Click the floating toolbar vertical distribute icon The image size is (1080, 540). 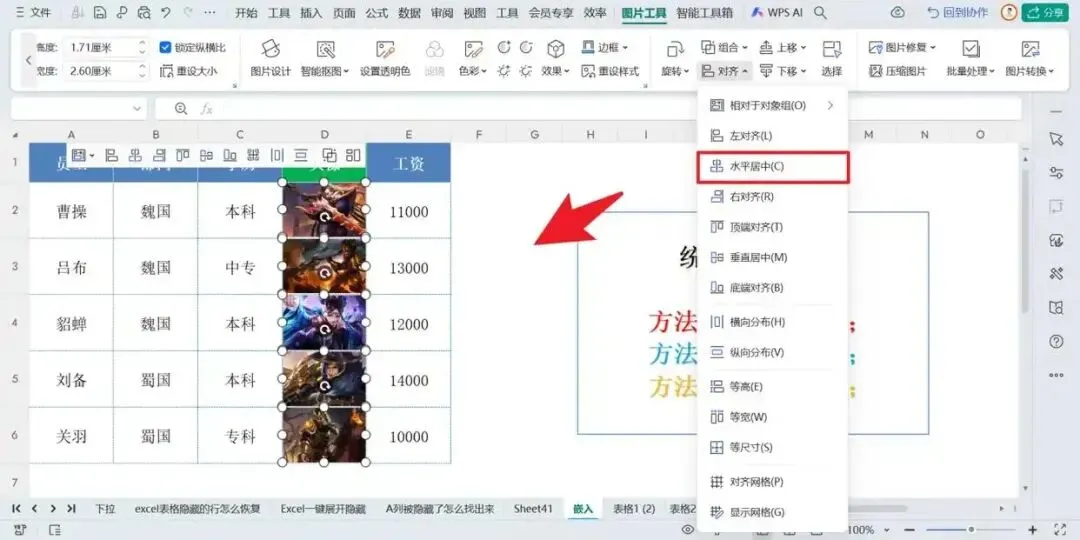[301, 156]
